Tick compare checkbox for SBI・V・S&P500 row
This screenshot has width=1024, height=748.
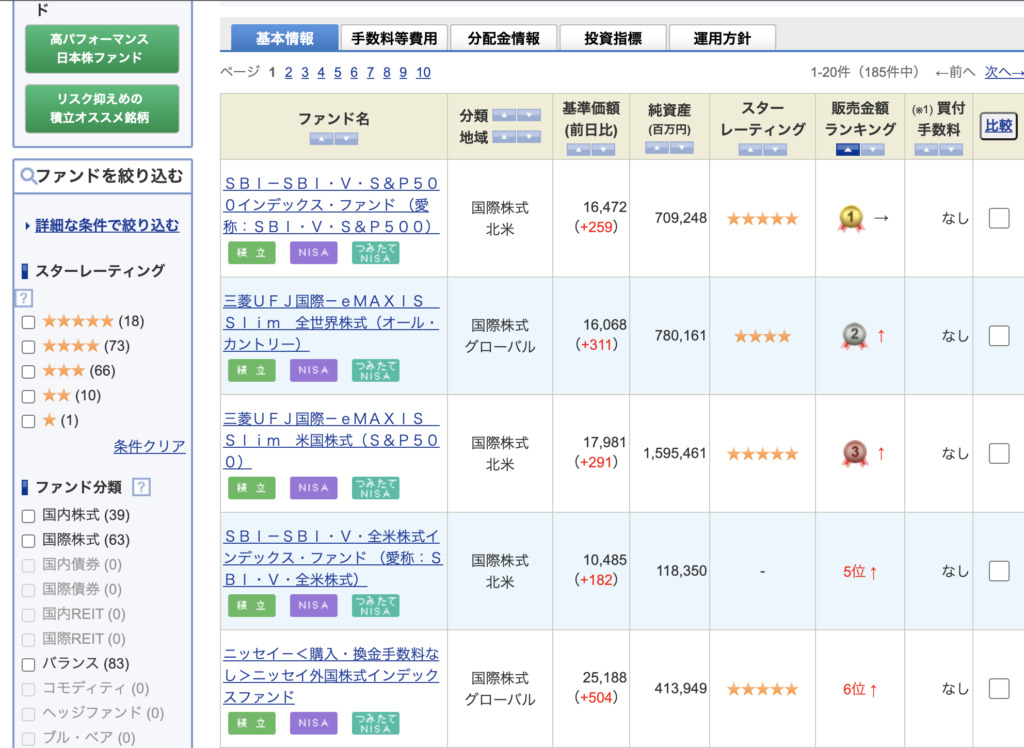pos(998,218)
